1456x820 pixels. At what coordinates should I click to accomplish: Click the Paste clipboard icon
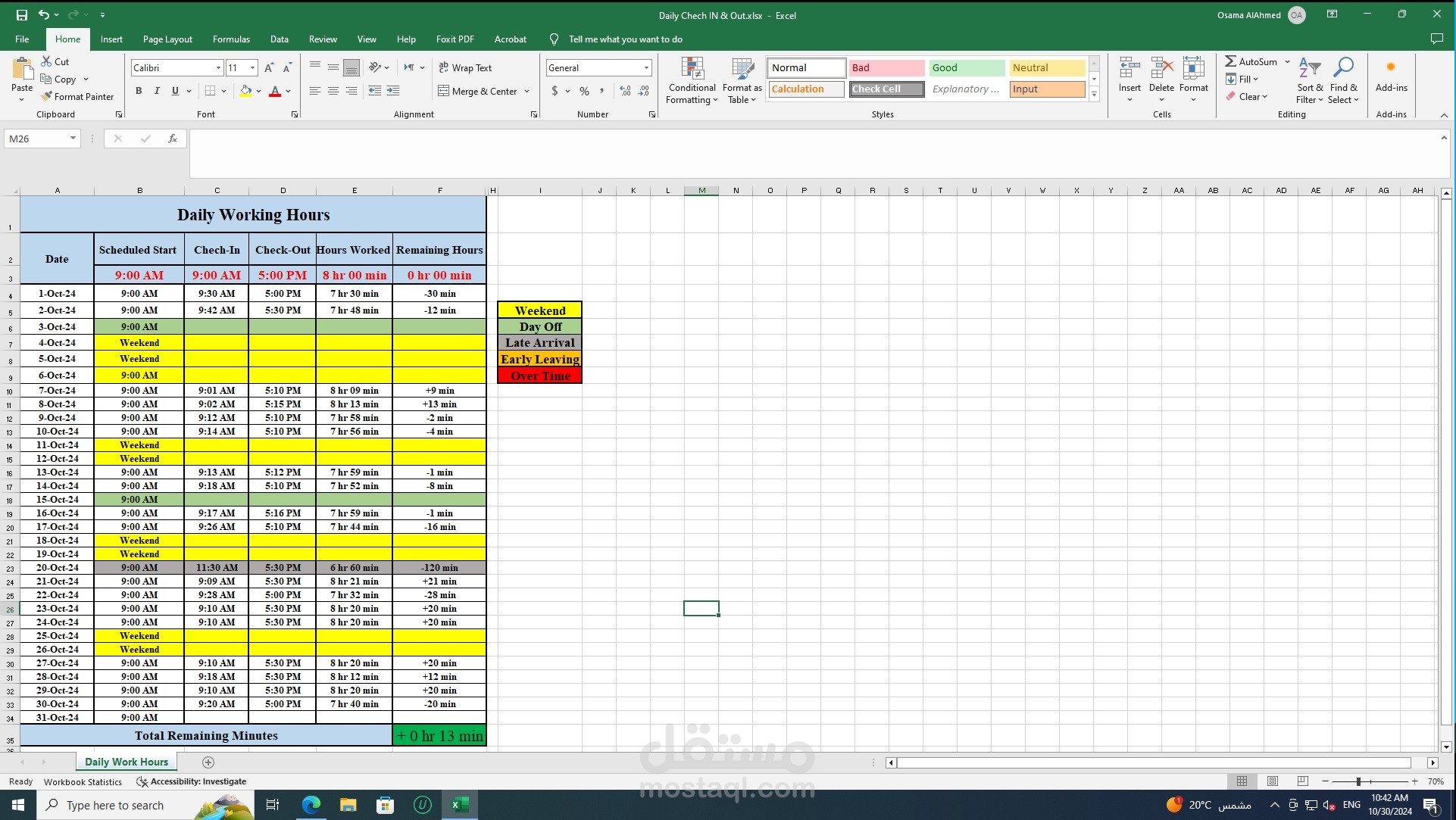point(22,70)
